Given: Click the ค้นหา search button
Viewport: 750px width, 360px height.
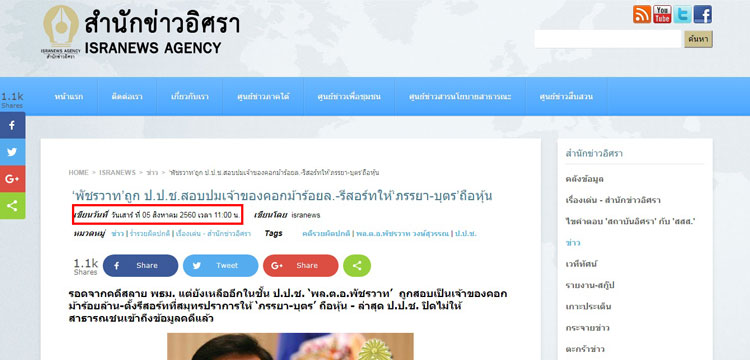Looking at the screenshot, I should pos(698,39).
